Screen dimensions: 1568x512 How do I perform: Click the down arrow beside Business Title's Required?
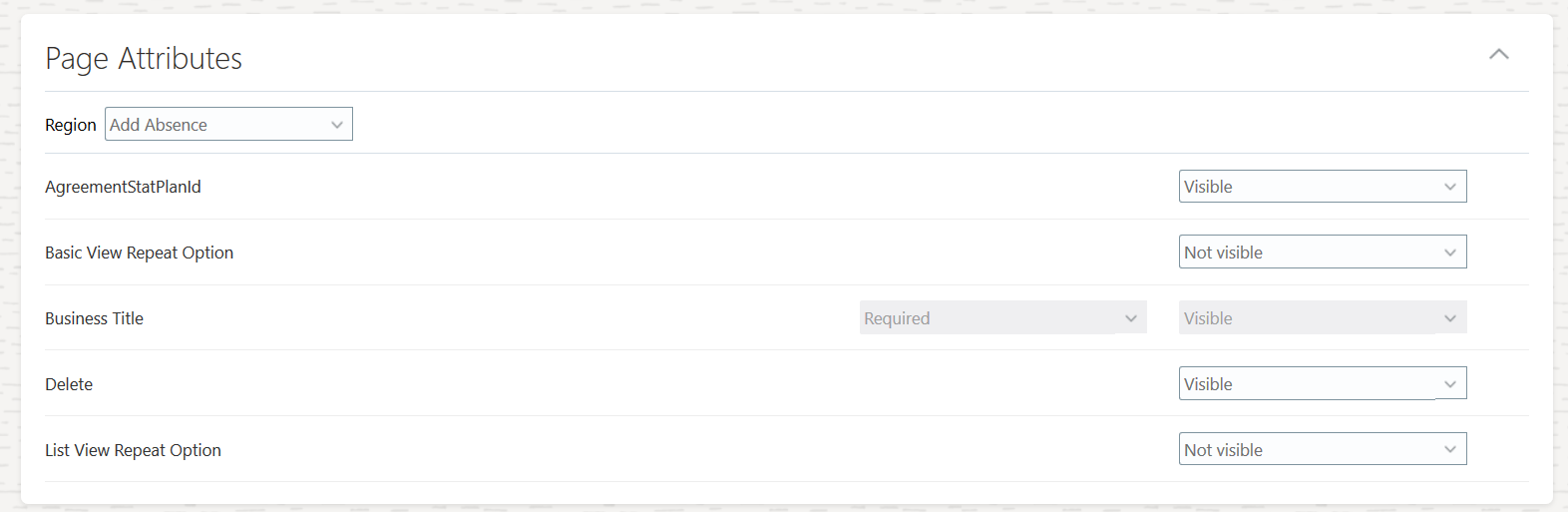coord(1131,318)
